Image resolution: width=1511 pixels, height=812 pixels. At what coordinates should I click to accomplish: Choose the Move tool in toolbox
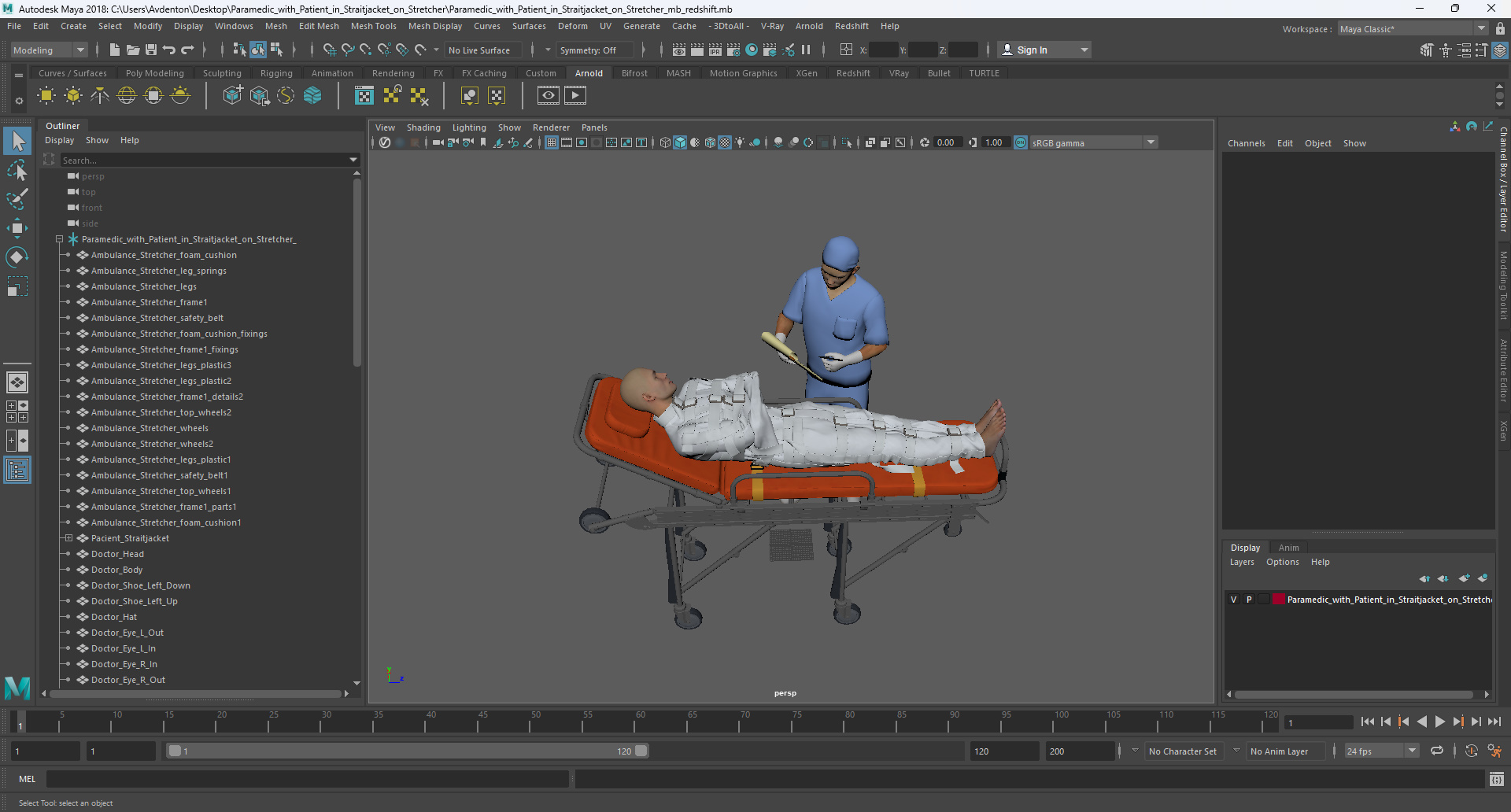click(17, 228)
